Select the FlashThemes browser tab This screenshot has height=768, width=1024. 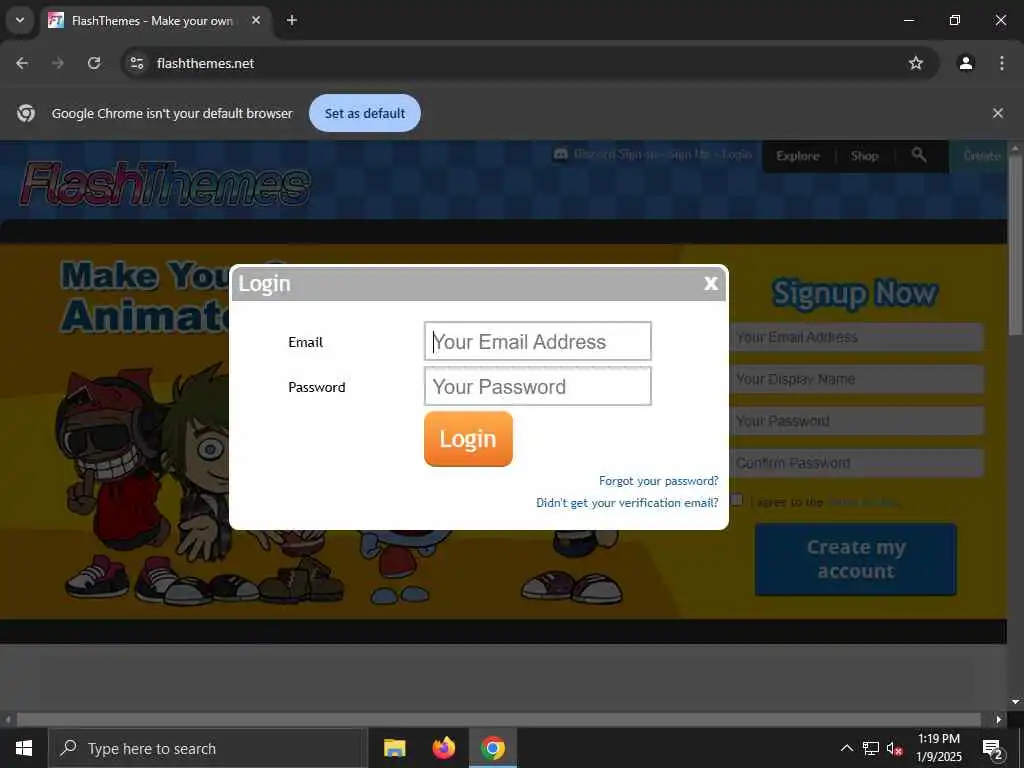pos(153,21)
